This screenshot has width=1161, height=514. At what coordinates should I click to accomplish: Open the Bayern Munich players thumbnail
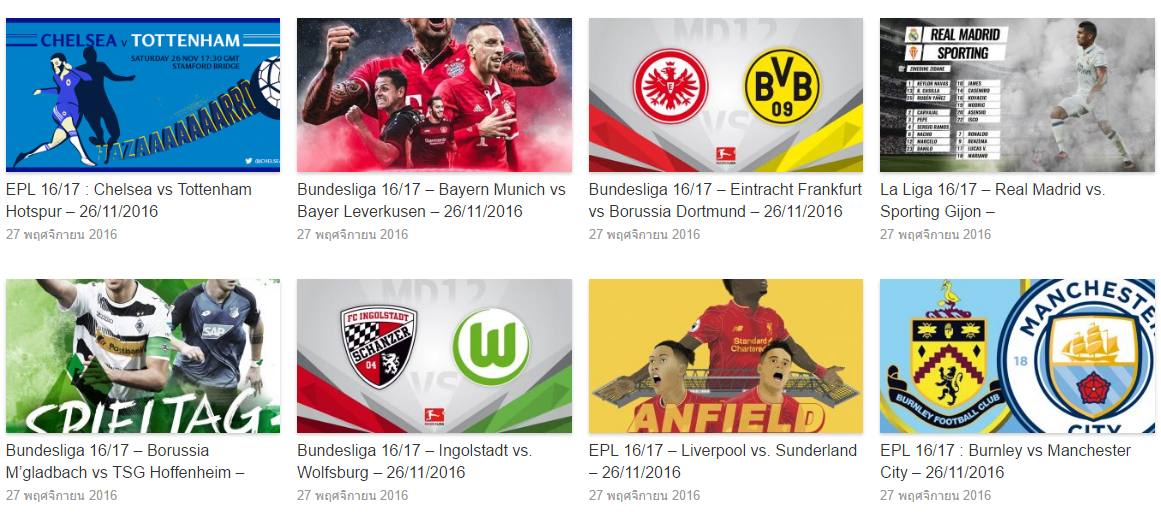tap(434, 95)
